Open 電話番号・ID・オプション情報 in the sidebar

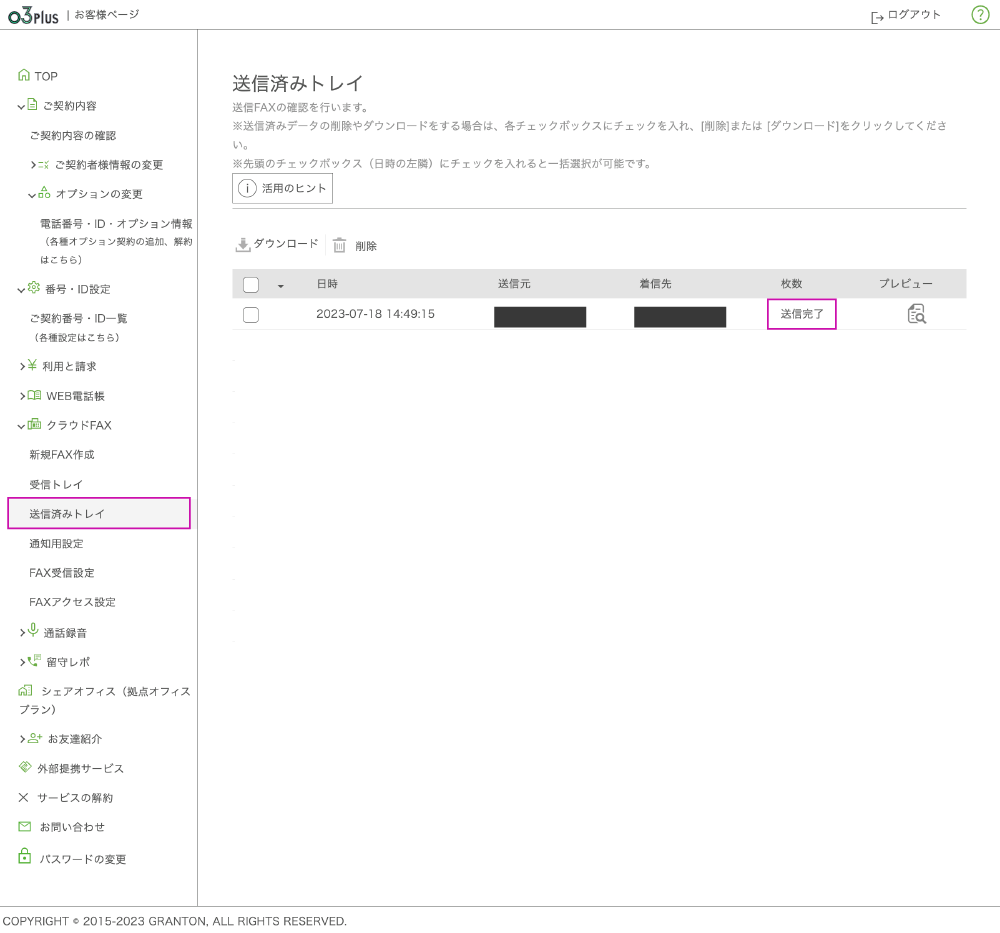click(x=116, y=223)
